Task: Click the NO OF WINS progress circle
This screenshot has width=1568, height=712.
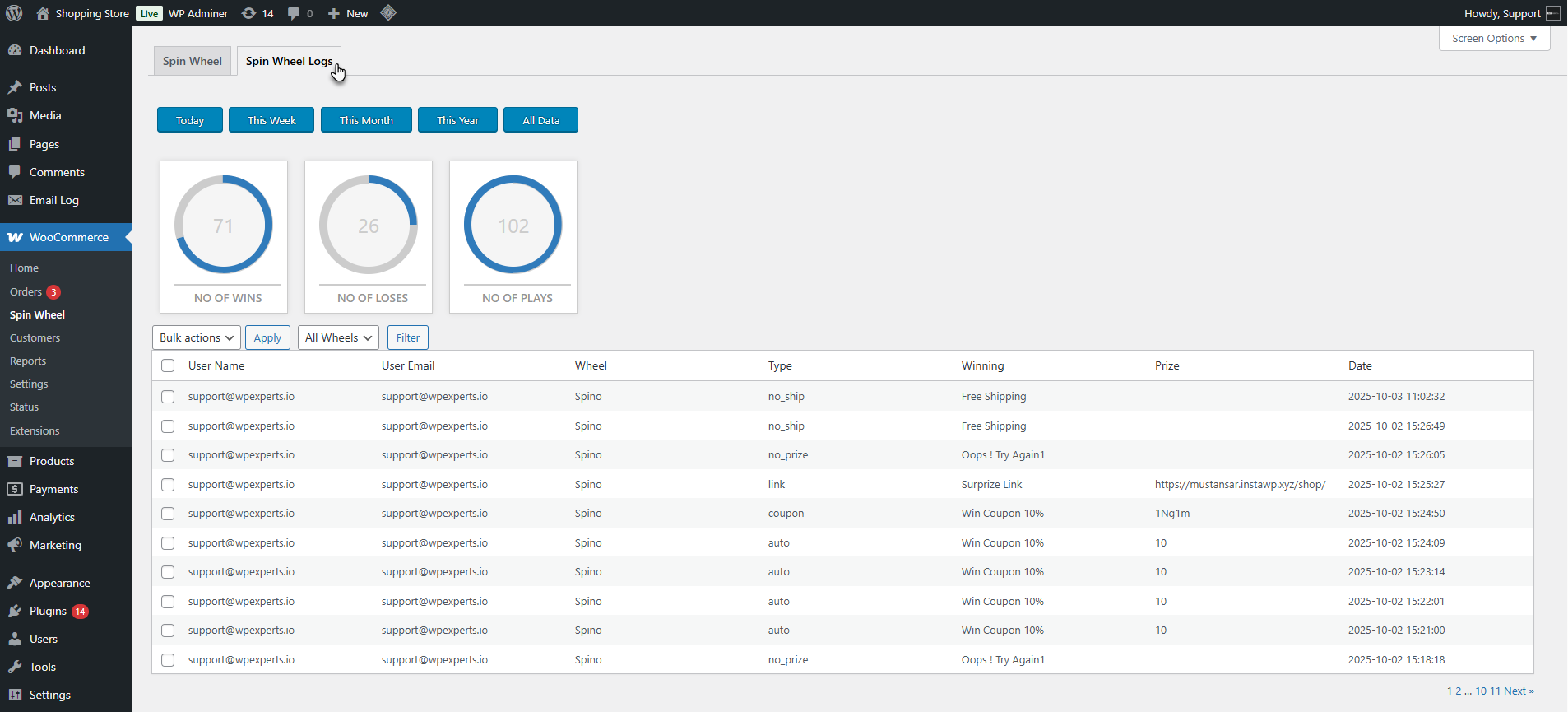Action: tap(224, 225)
